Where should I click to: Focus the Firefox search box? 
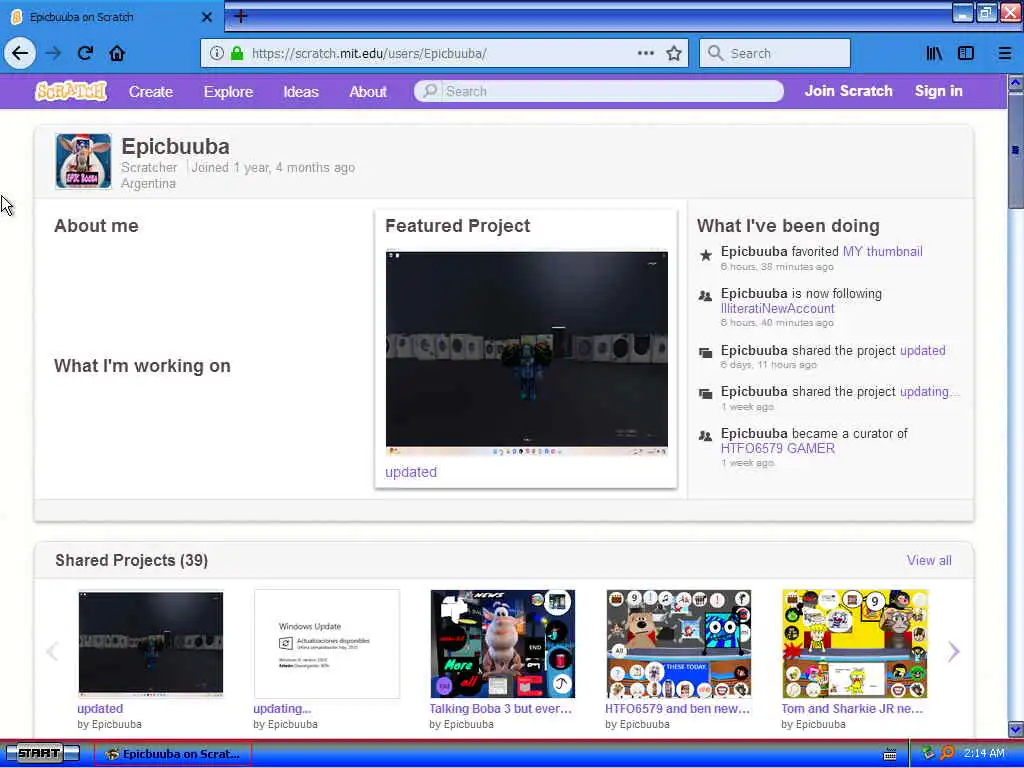(775, 54)
